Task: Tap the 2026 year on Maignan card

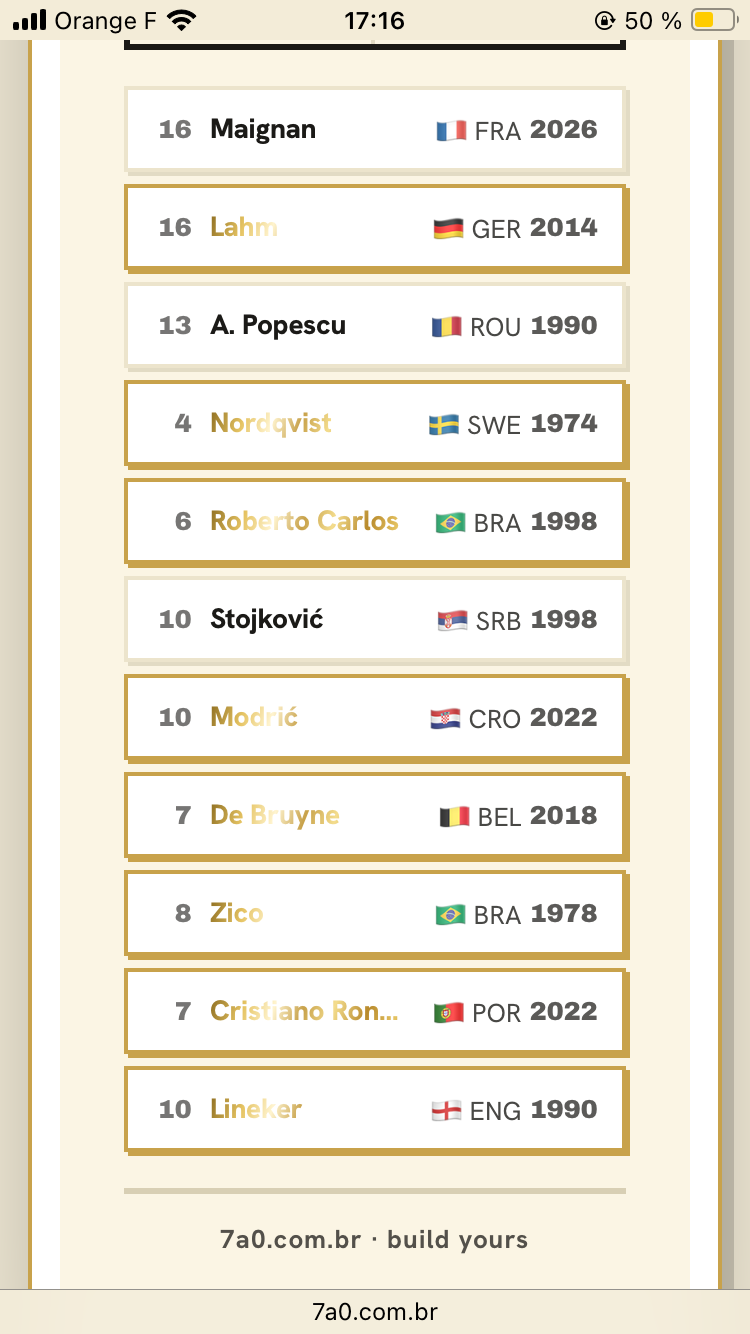Action: pos(564,129)
